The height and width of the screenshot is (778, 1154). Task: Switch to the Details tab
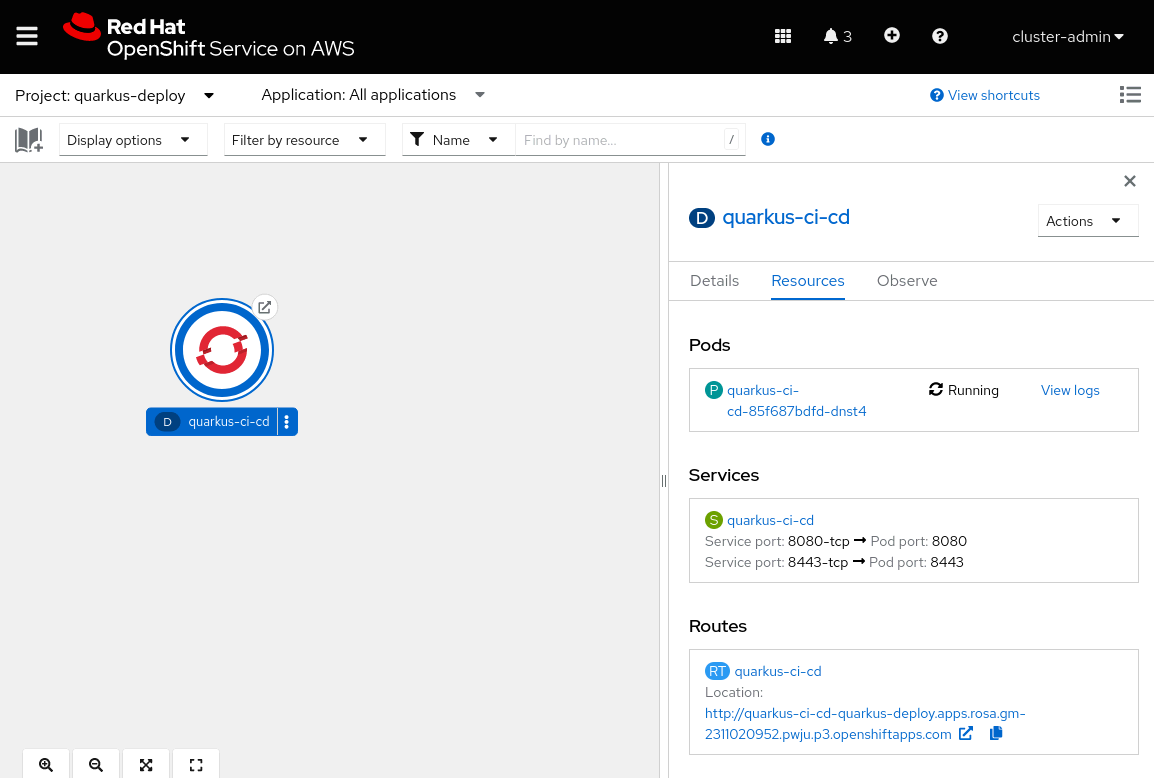click(714, 281)
